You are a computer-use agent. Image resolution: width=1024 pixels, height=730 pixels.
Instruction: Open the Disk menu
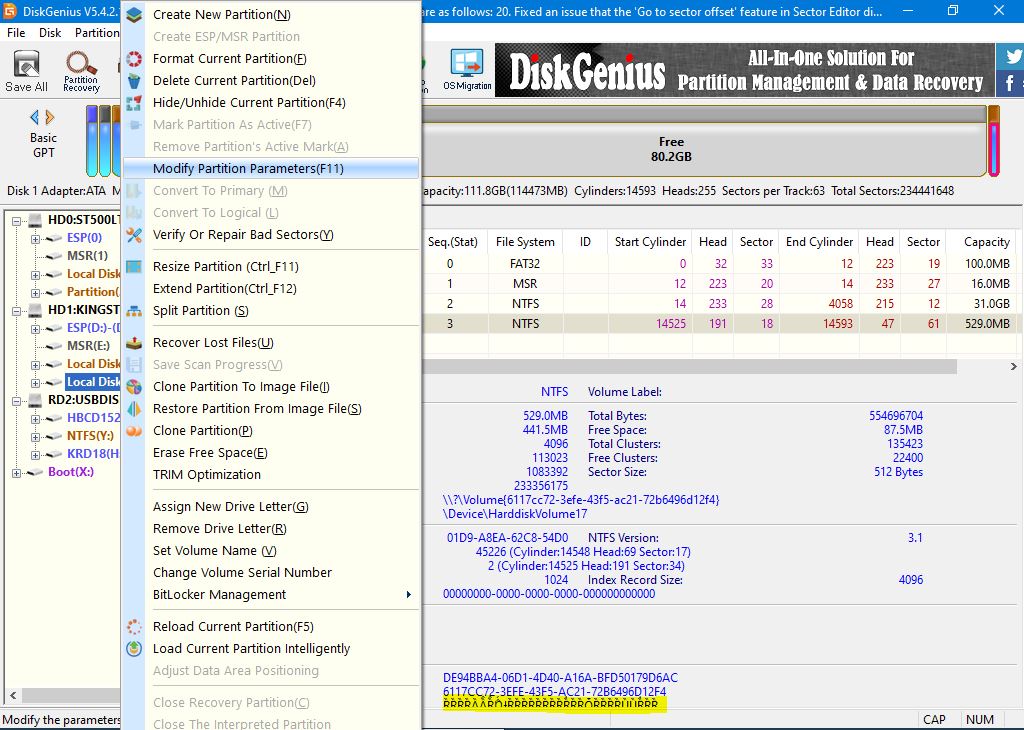50,33
